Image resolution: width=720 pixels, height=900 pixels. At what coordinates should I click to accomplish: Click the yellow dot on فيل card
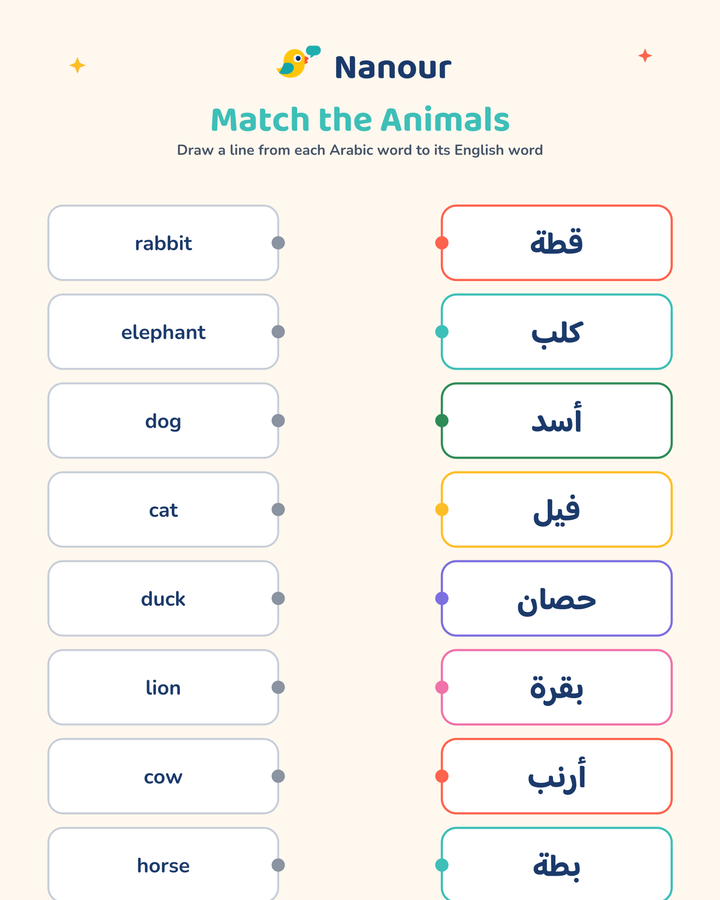click(442, 510)
